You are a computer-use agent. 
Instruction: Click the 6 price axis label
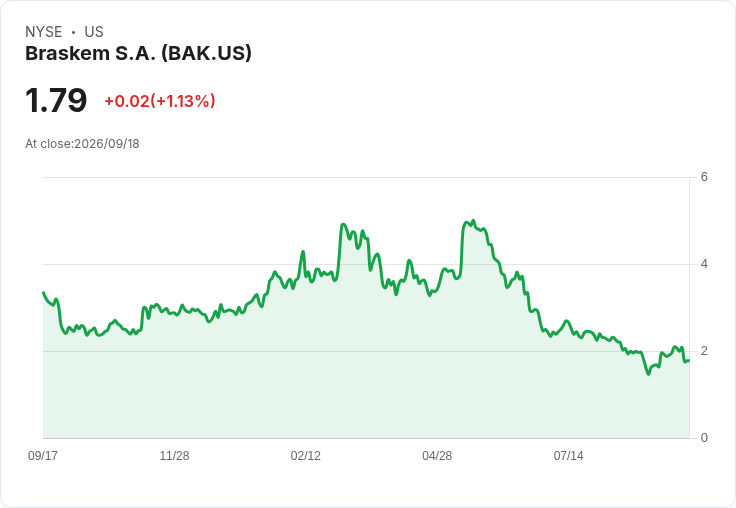[x=704, y=177]
